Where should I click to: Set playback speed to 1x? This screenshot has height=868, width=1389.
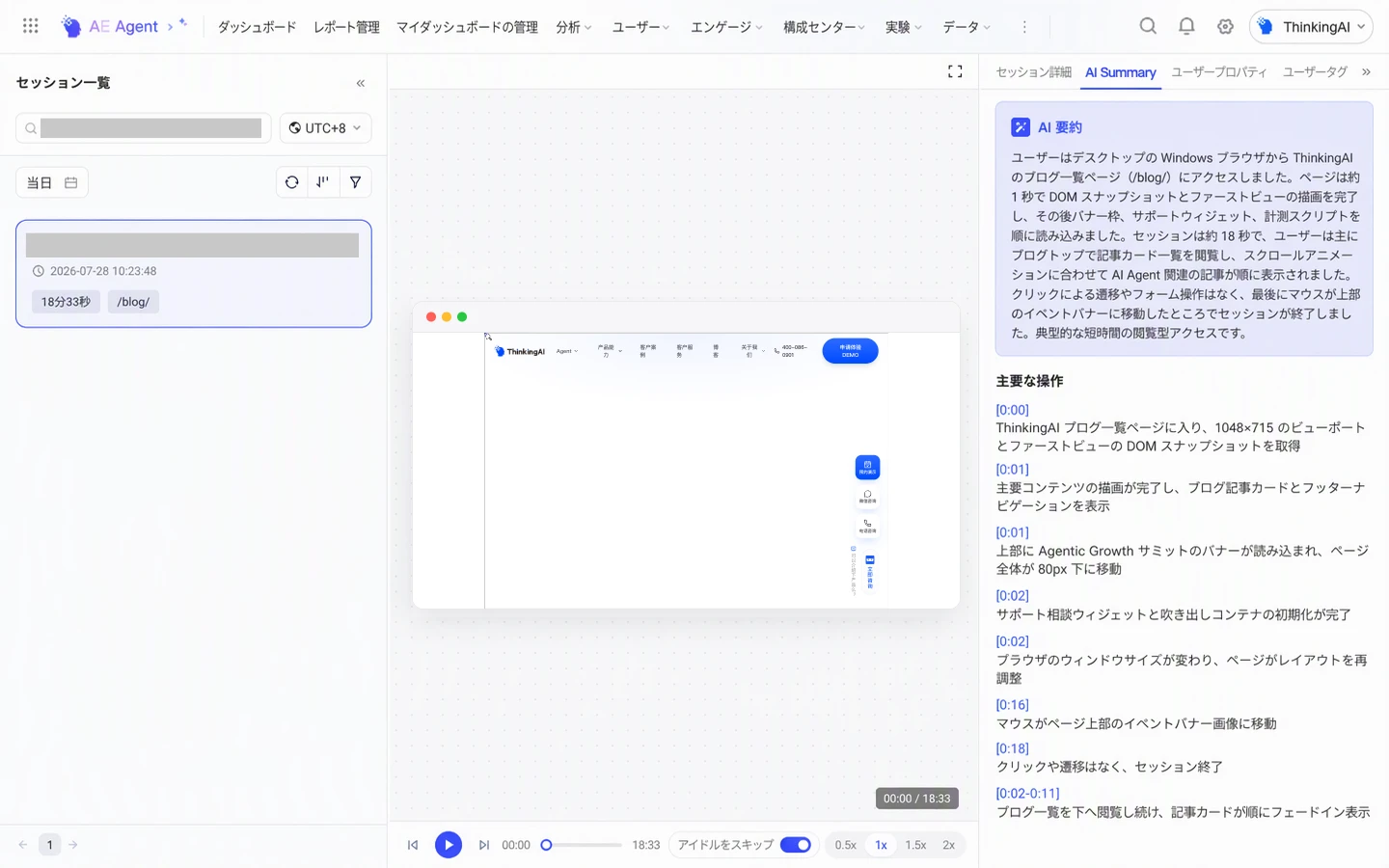881,845
